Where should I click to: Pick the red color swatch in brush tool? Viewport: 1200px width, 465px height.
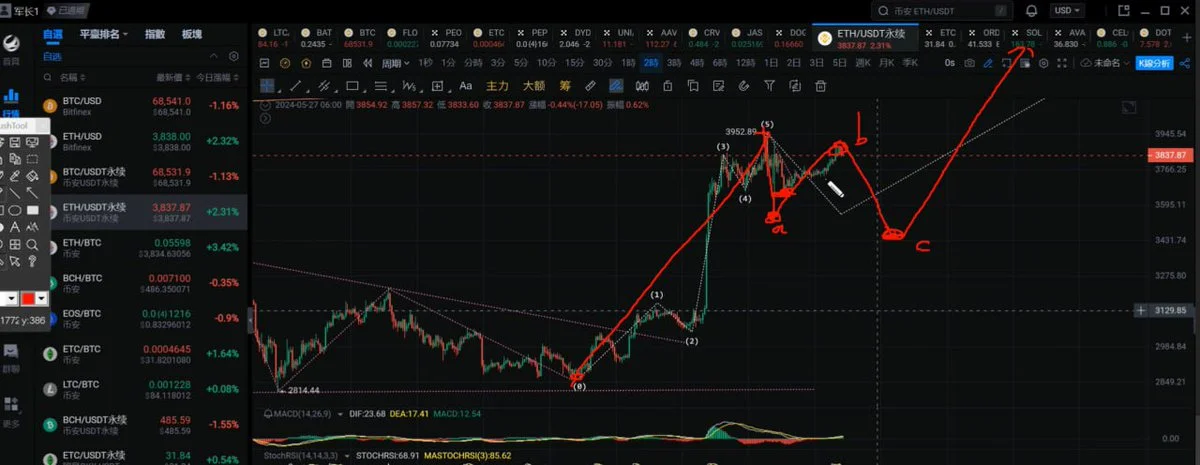28,298
